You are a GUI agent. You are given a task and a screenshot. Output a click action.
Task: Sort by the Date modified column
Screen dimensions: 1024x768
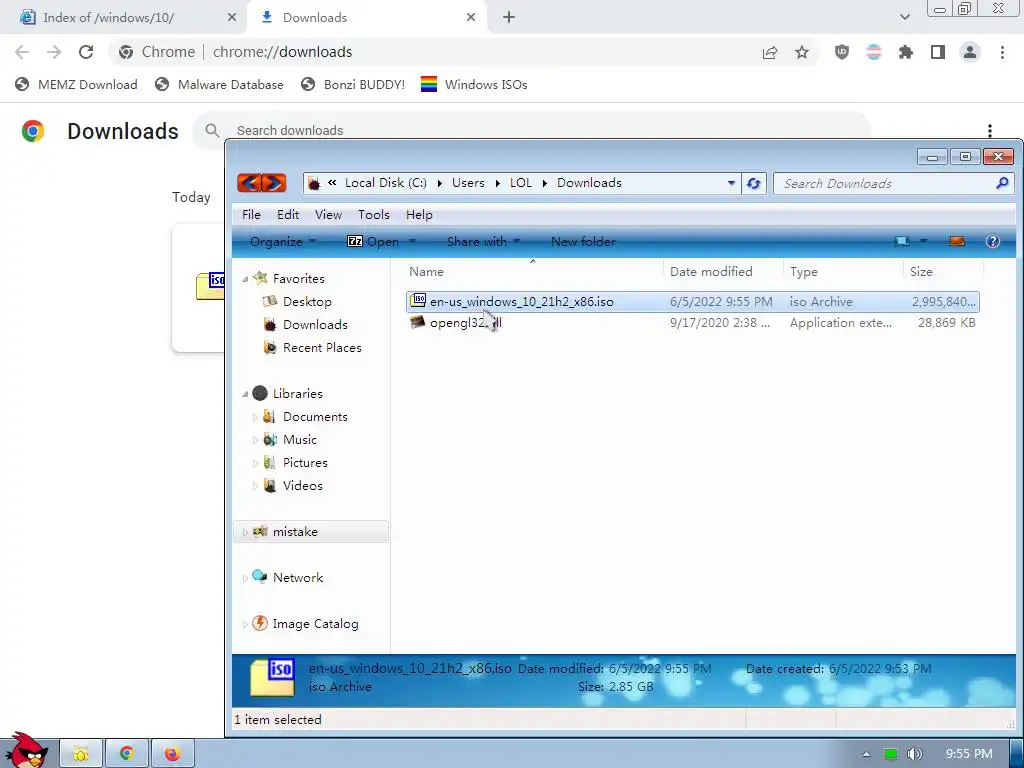(711, 272)
